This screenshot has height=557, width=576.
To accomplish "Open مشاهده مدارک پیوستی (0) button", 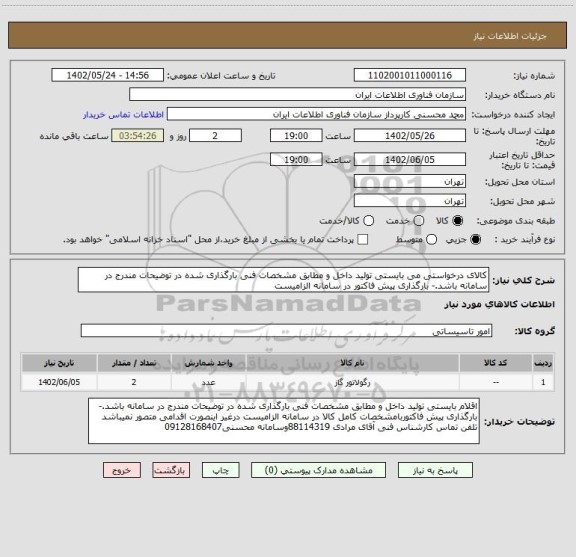I will pyautogui.click(x=318, y=470).
